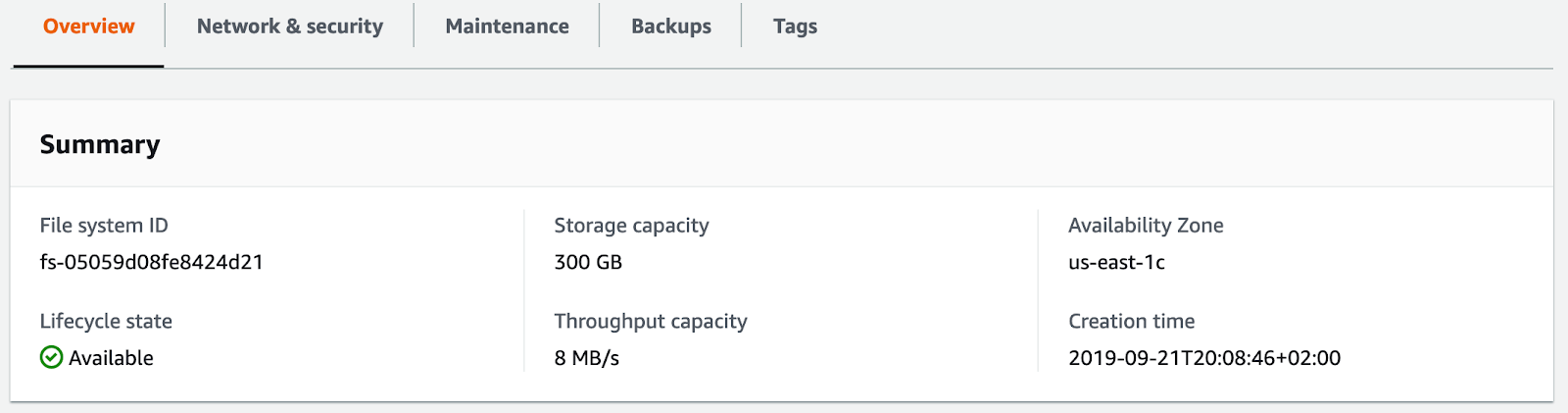Viewport: 1568px width, 413px height.
Task: Select the file system ID fs-05059d08fe8424d21
Action: pos(152,262)
